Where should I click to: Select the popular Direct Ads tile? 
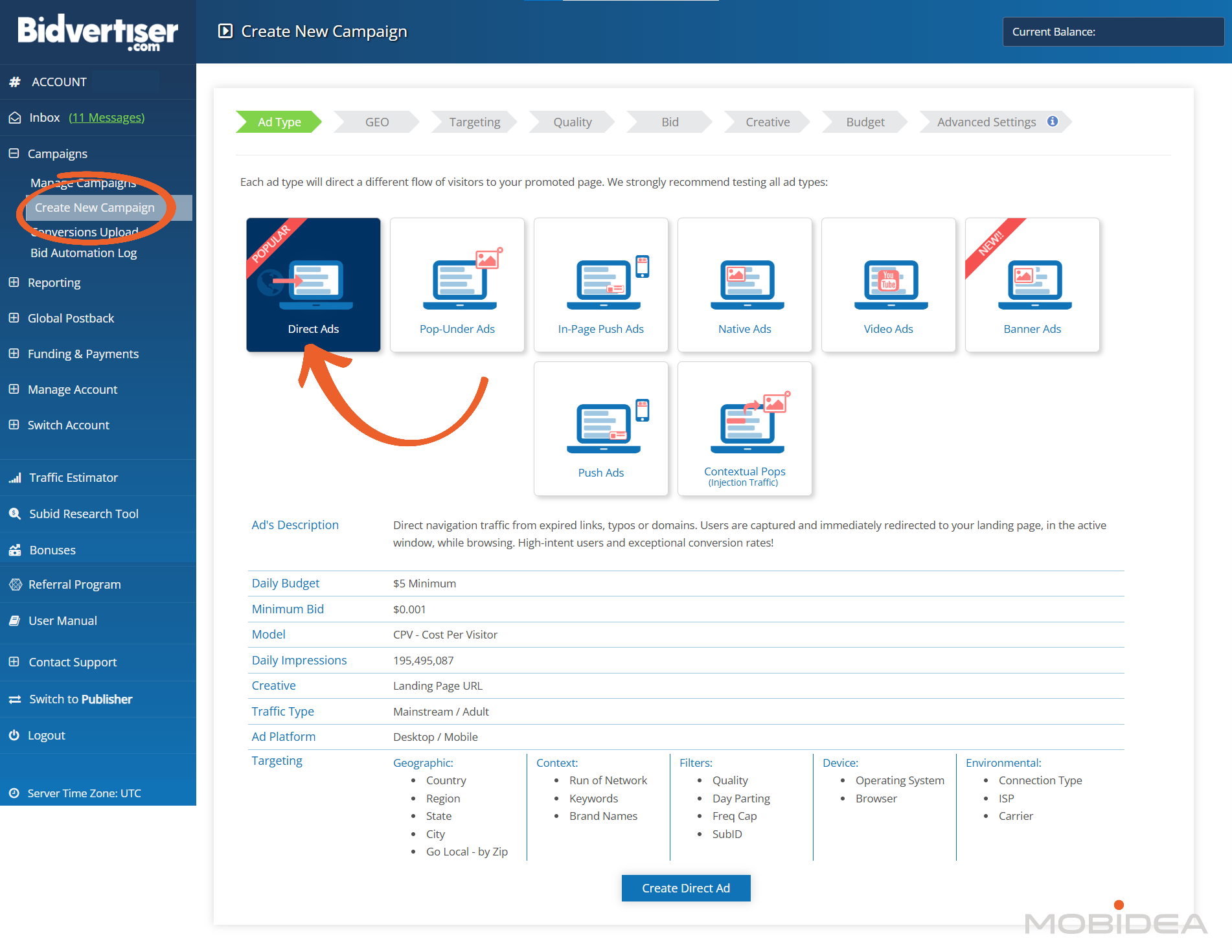314,285
